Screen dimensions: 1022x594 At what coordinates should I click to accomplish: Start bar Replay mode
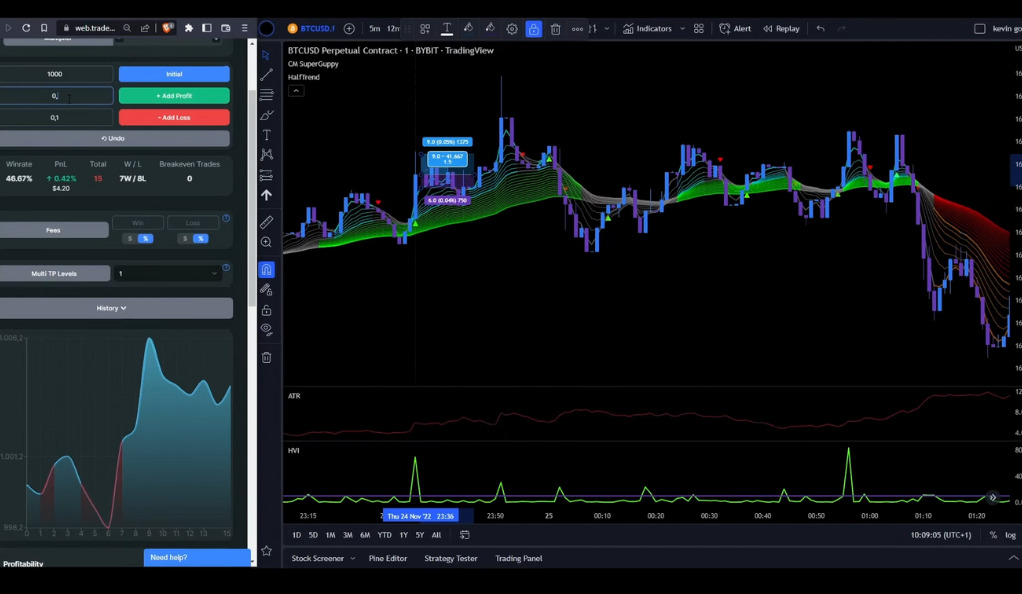[x=781, y=29]
